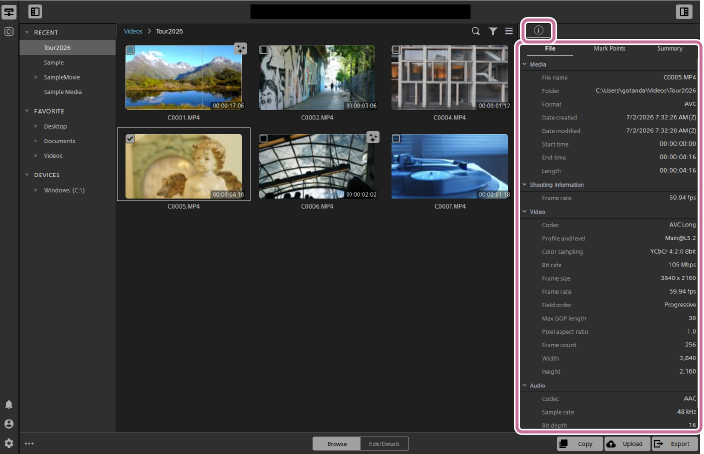Uncheck the C0005.MP4 checkbox

coord(130,138)
